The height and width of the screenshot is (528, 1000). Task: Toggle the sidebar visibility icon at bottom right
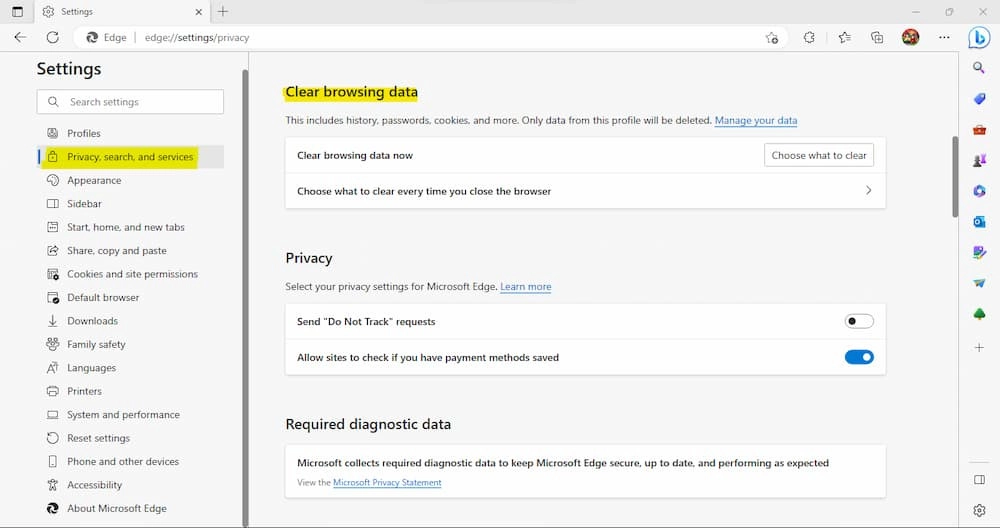click(979, 480)
